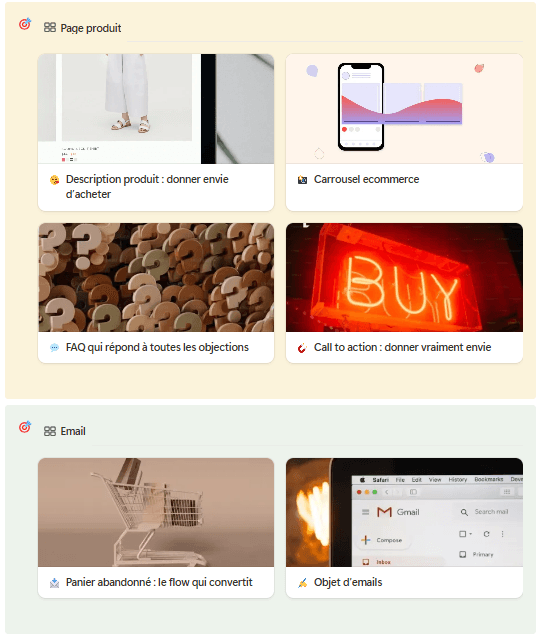Switch to the Page produit gallery tab

pyautogui.click(x=83, y=28)
